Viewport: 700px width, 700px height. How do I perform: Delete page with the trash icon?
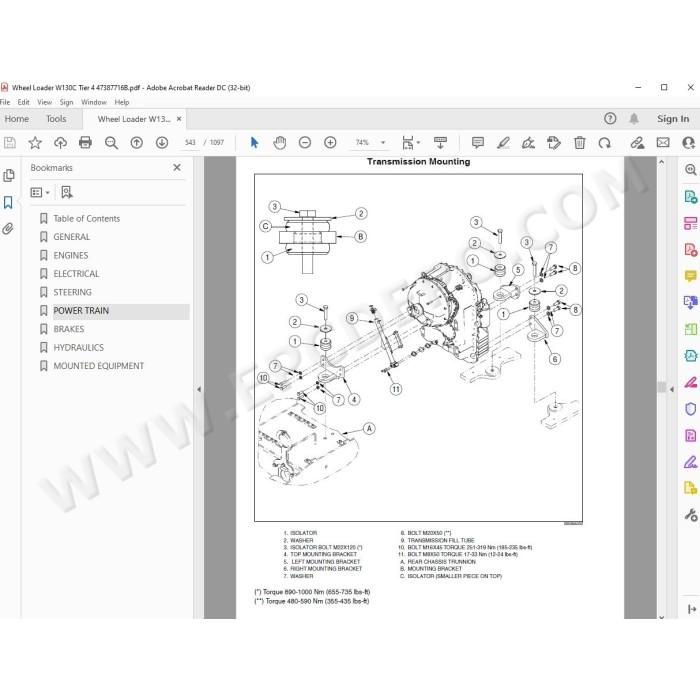click(579, 143)
